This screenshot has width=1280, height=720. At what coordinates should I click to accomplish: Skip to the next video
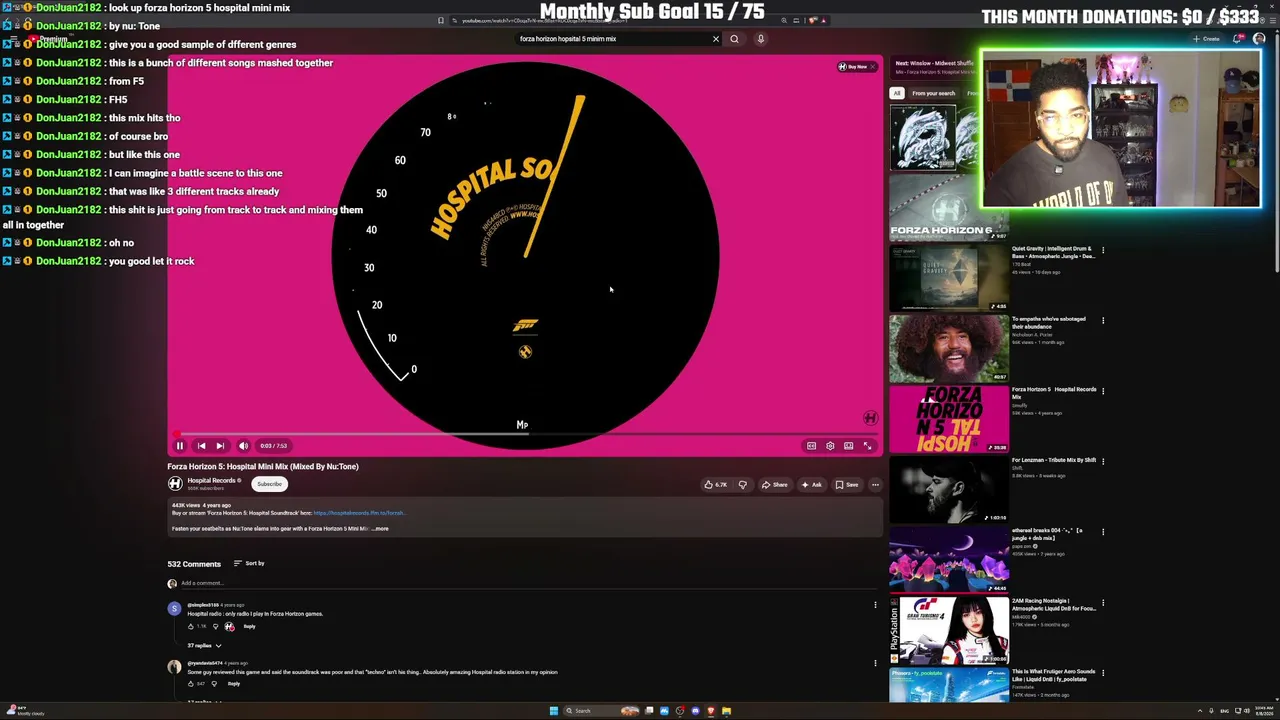pyautogui.click(x=220, y=446)
